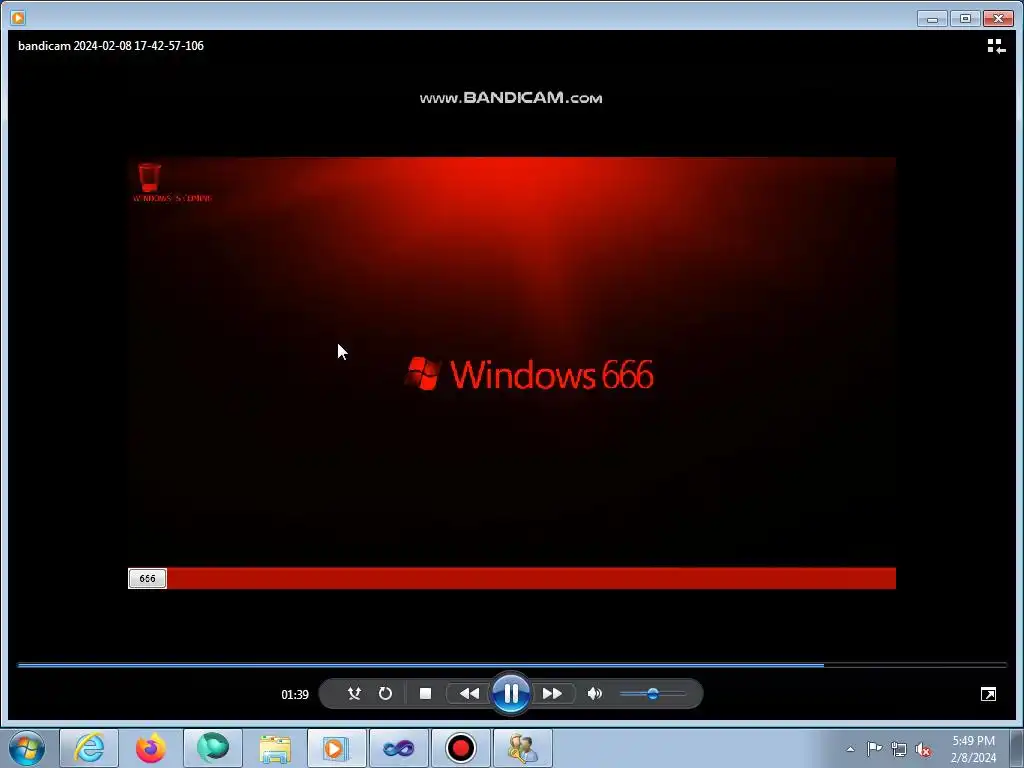
Task: Click the red recycle bin in video
Action: pos(150,177)
